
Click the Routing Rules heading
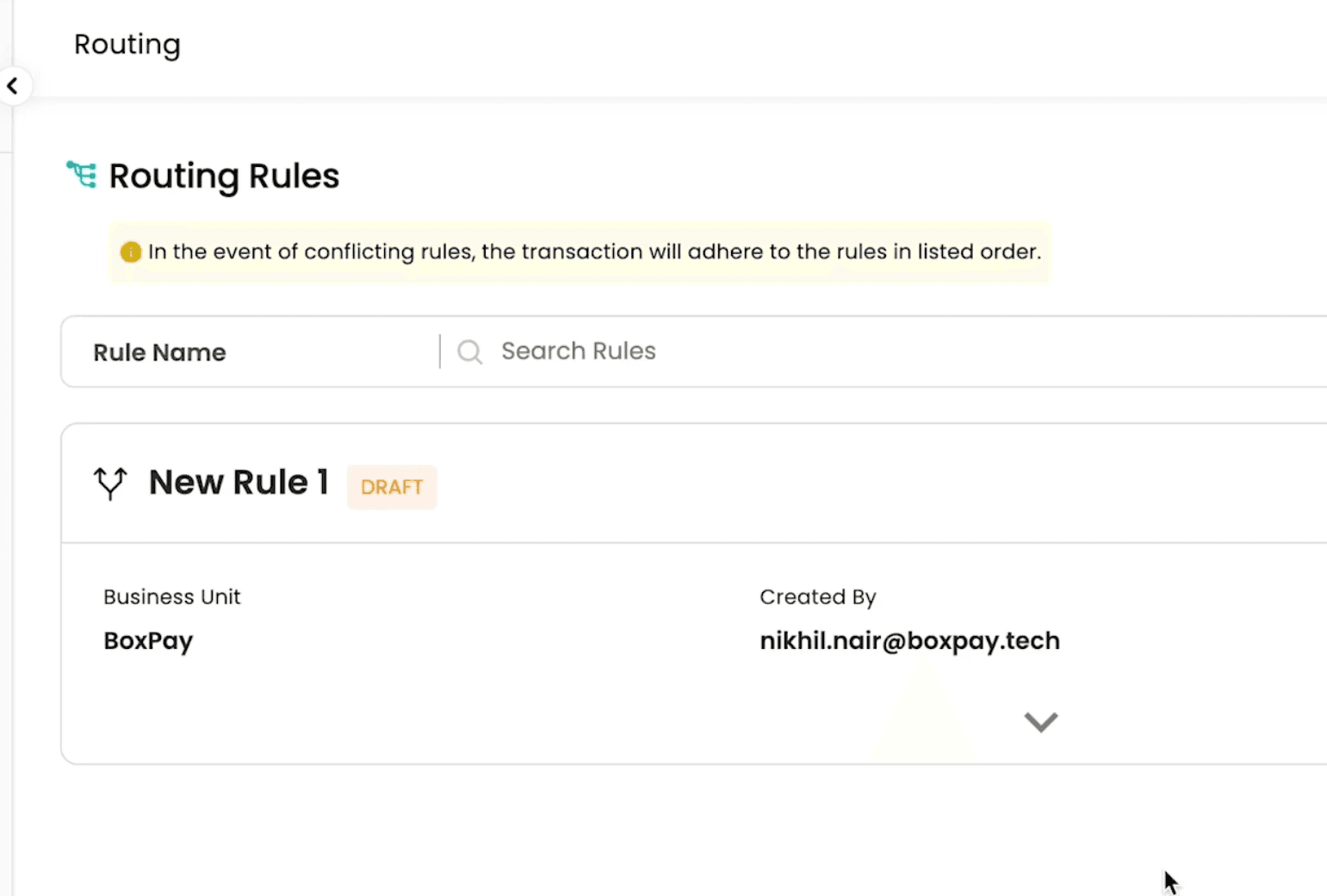224,176
